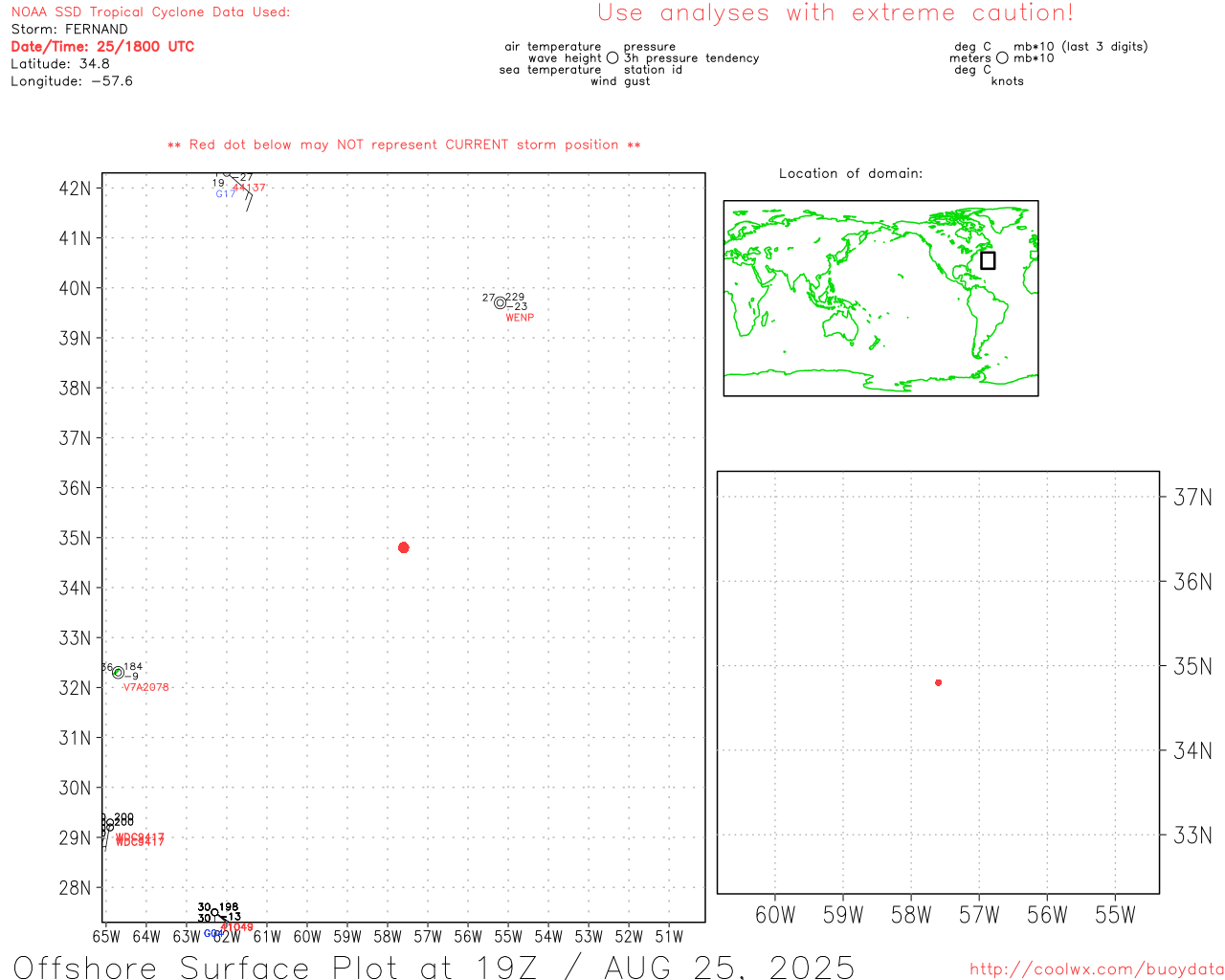Click the WENP station circle marker
Screen dimensions: 1225x980
click(500, 302)
